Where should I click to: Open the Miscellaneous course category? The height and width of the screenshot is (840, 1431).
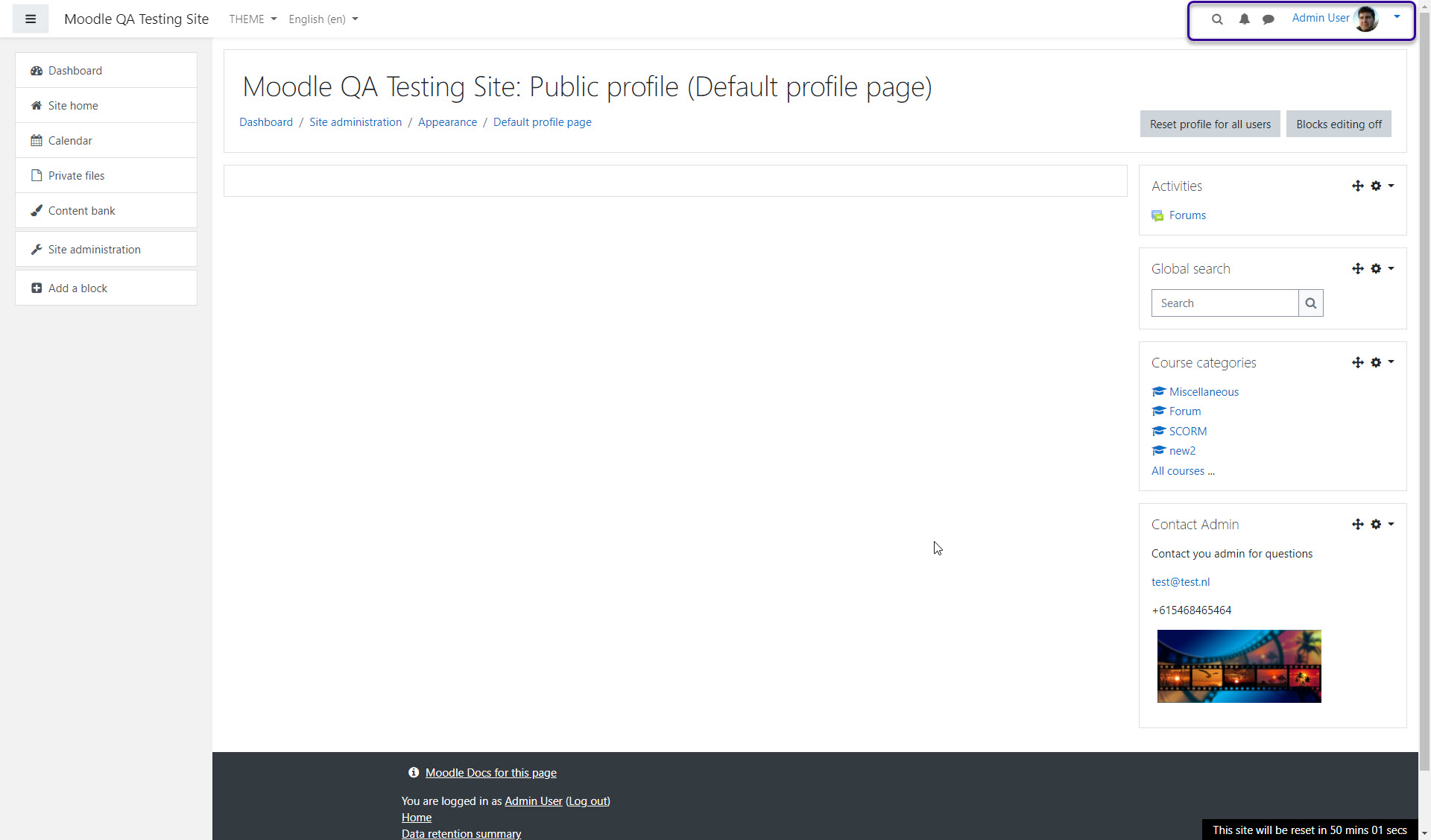point(1204,392)
